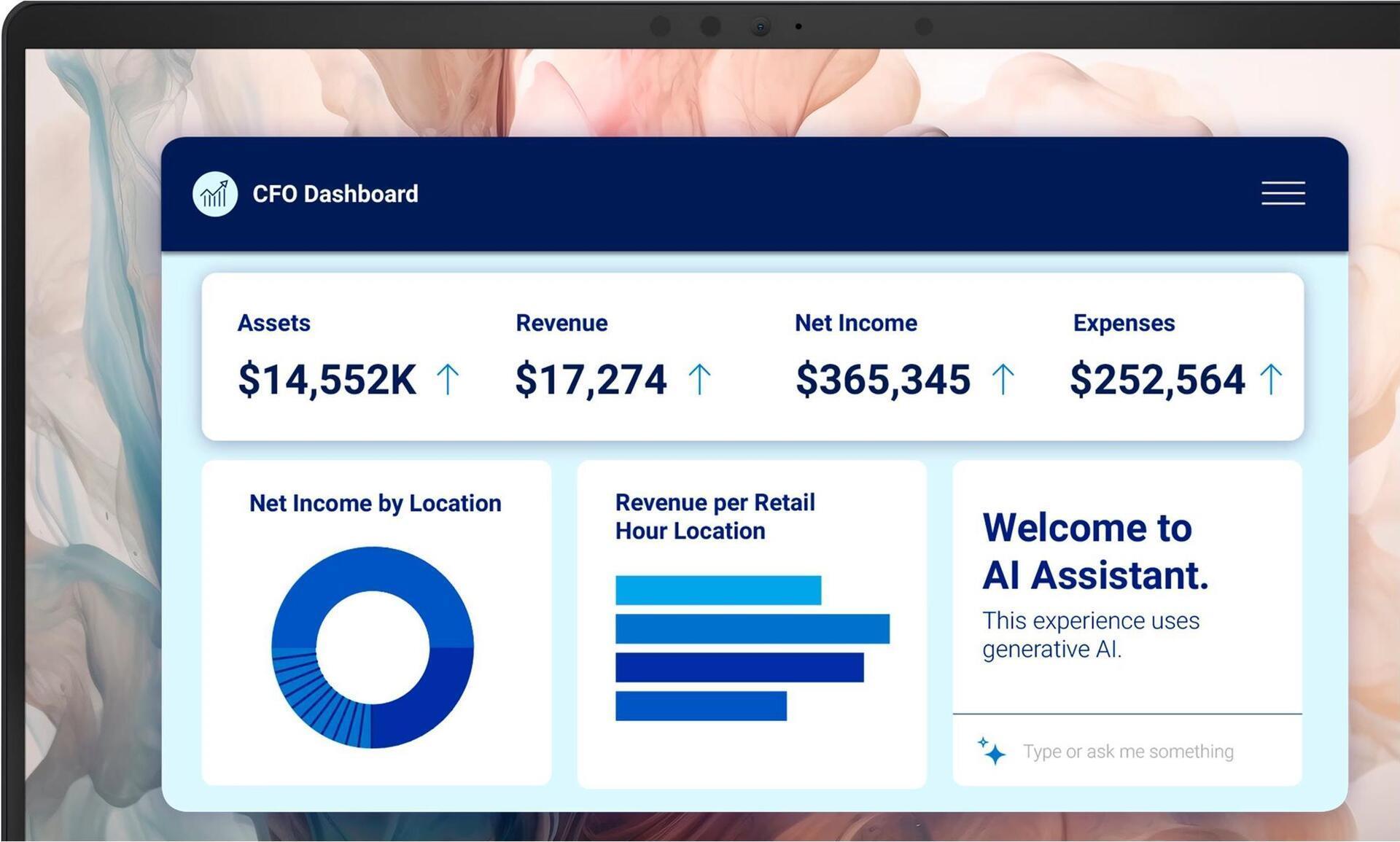Click the dark navy third bar in chart
Image resolution: width=1400 pixels, height=842 pixels.
(739, 667)
